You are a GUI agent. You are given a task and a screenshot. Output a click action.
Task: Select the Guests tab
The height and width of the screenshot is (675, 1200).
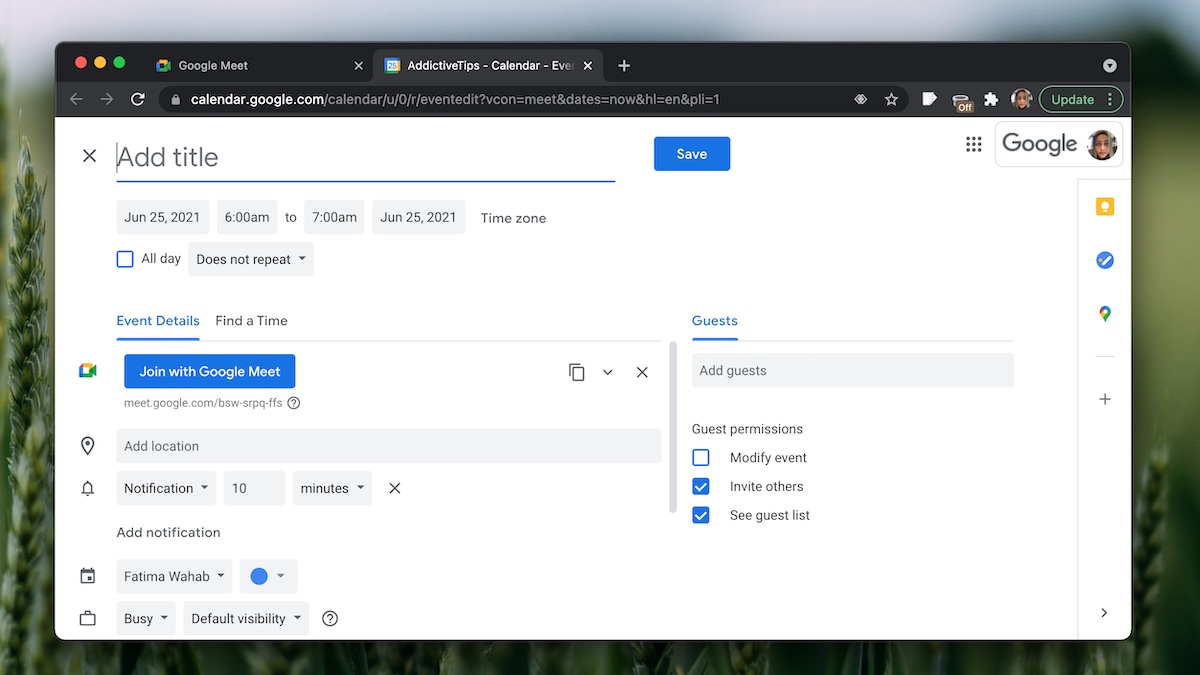click(x=715, y=321)
